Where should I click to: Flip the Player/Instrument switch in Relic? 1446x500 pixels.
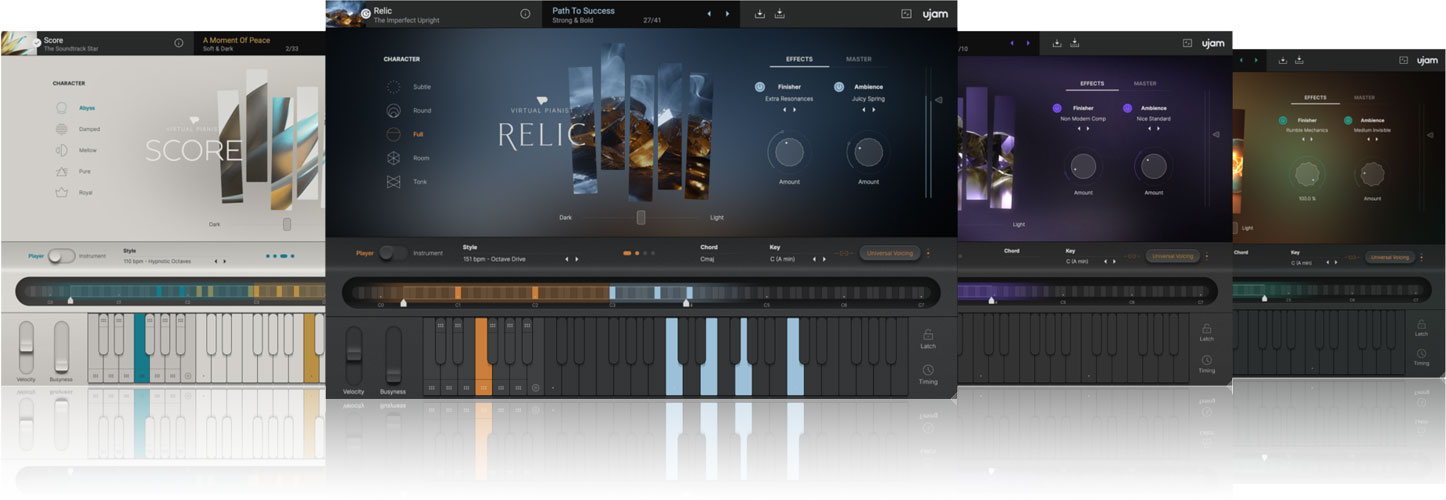click(392, 253)
